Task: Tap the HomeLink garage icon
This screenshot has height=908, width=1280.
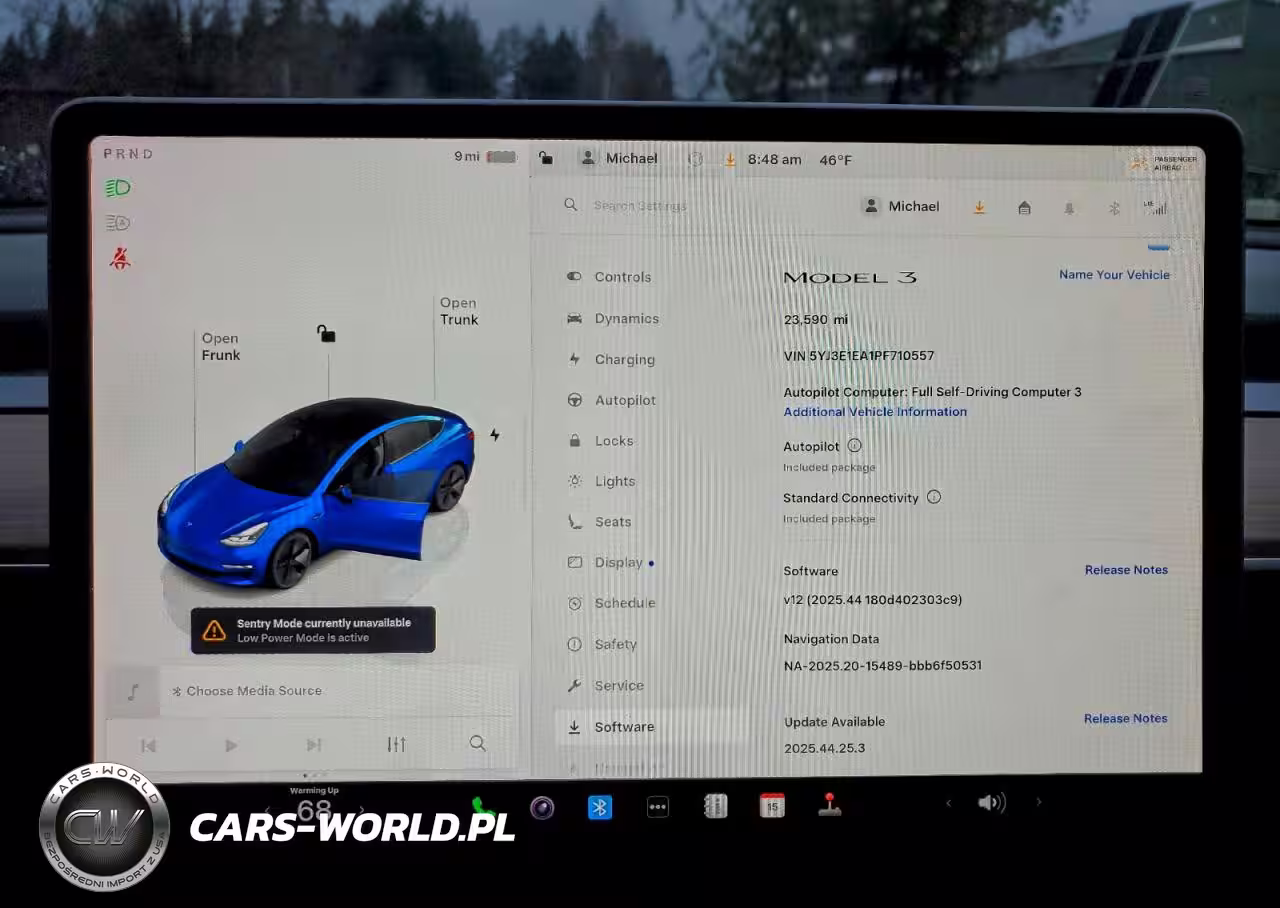Action: coord(1024,207)
